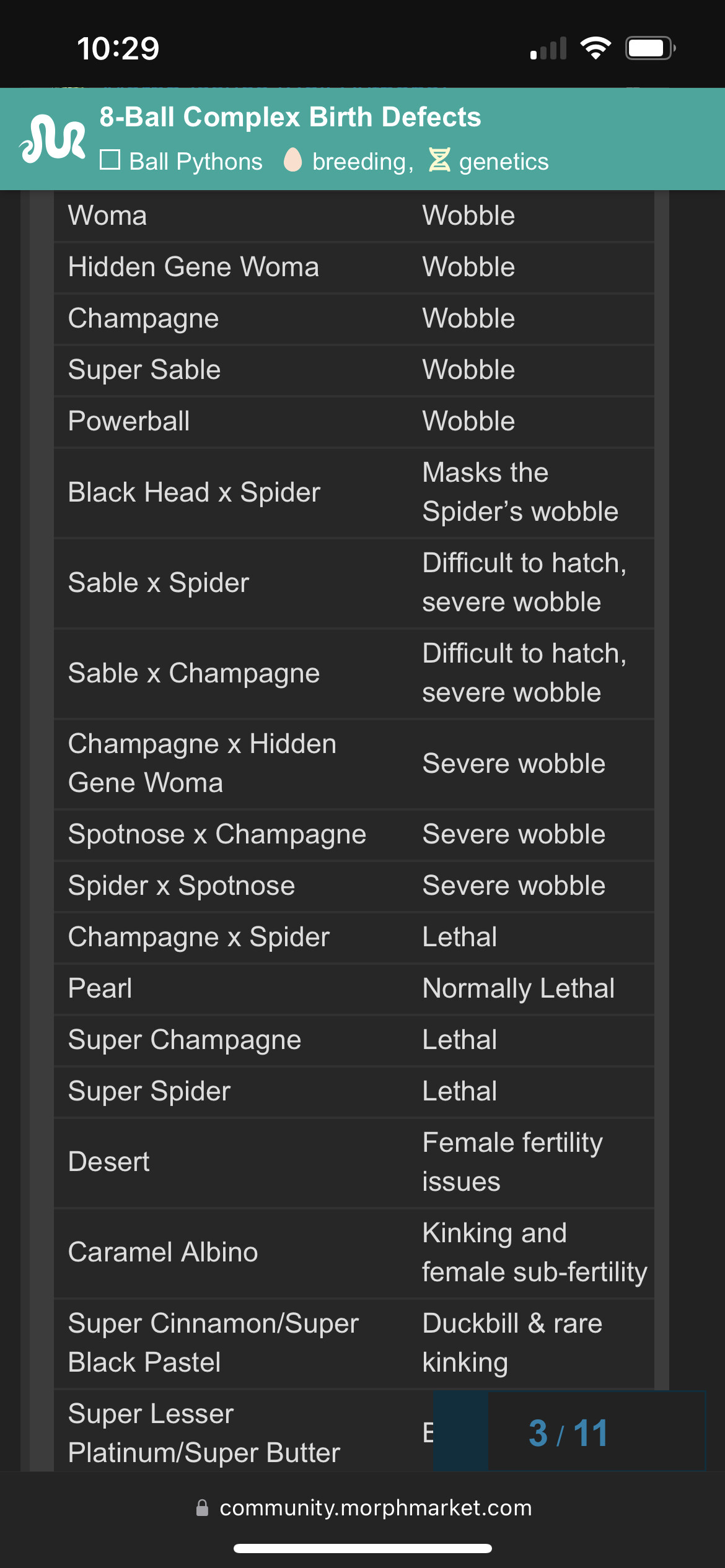Tap the MorphMarket snake logo
This screenshot has width=725, height=1568.
coord(53,139)
